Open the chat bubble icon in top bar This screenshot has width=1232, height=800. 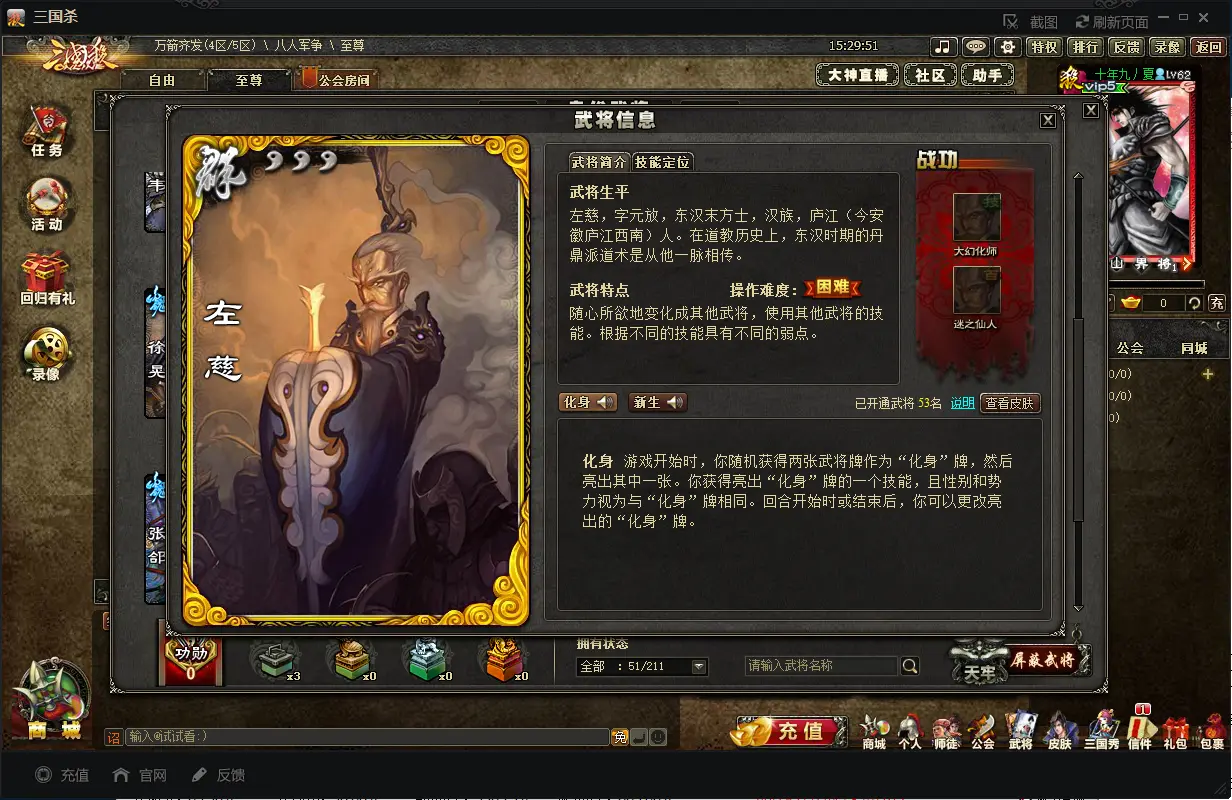click(975, 47)
